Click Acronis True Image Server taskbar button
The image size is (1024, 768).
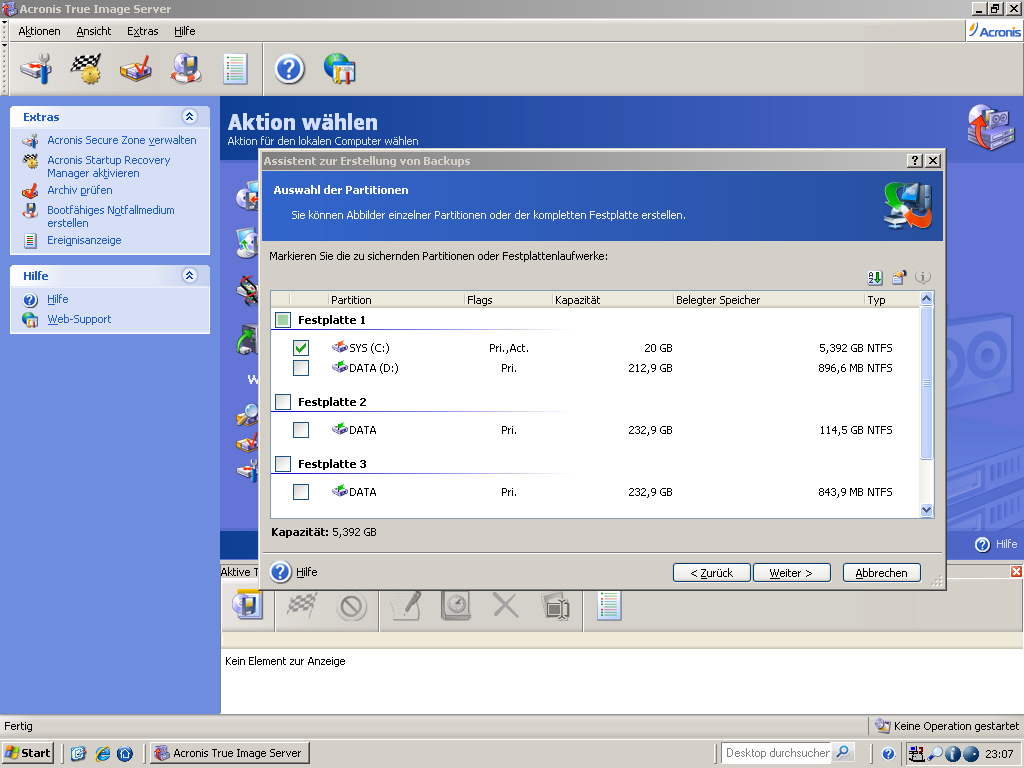[230, 753]
